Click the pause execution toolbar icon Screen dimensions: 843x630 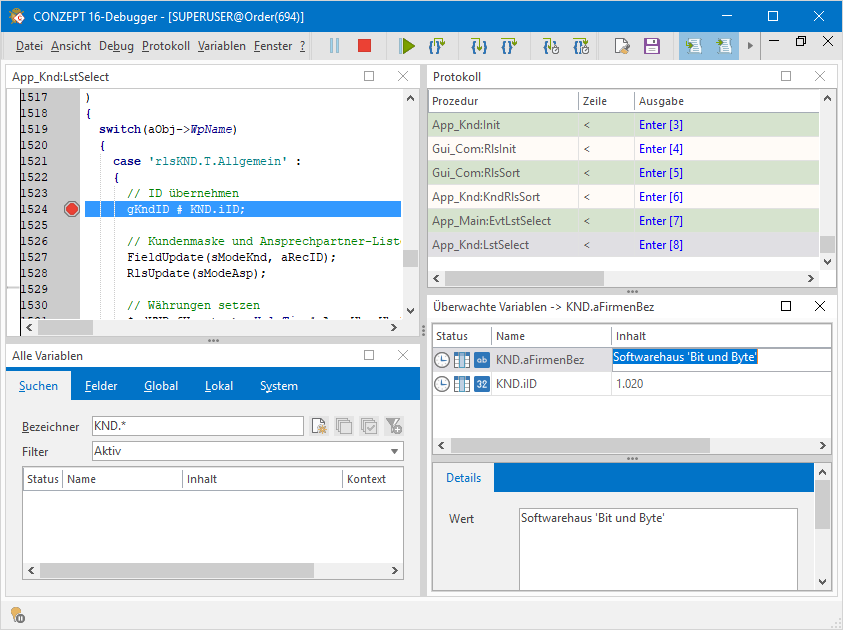pos(334,46)
